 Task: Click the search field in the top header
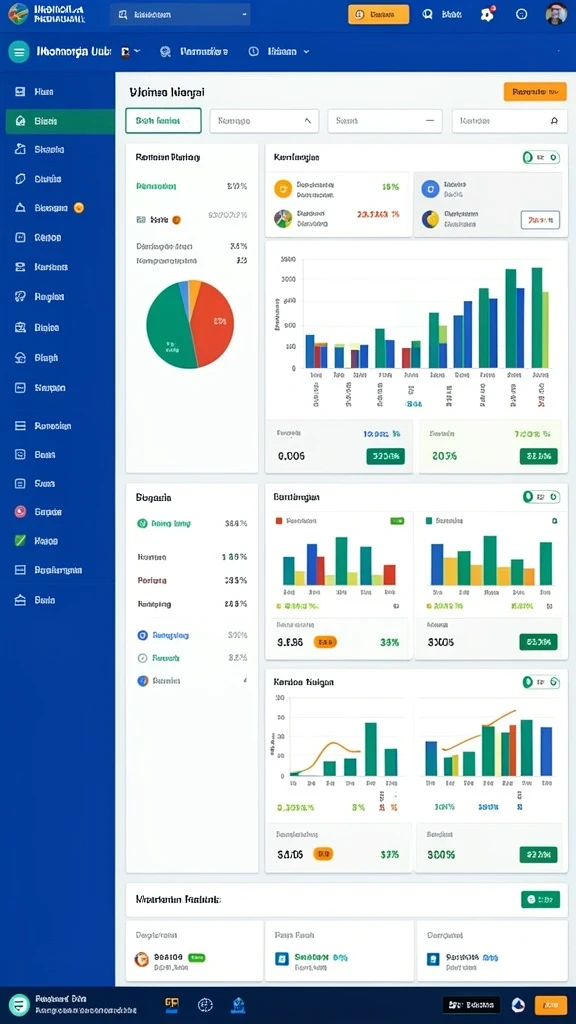[x=180, y=14]
